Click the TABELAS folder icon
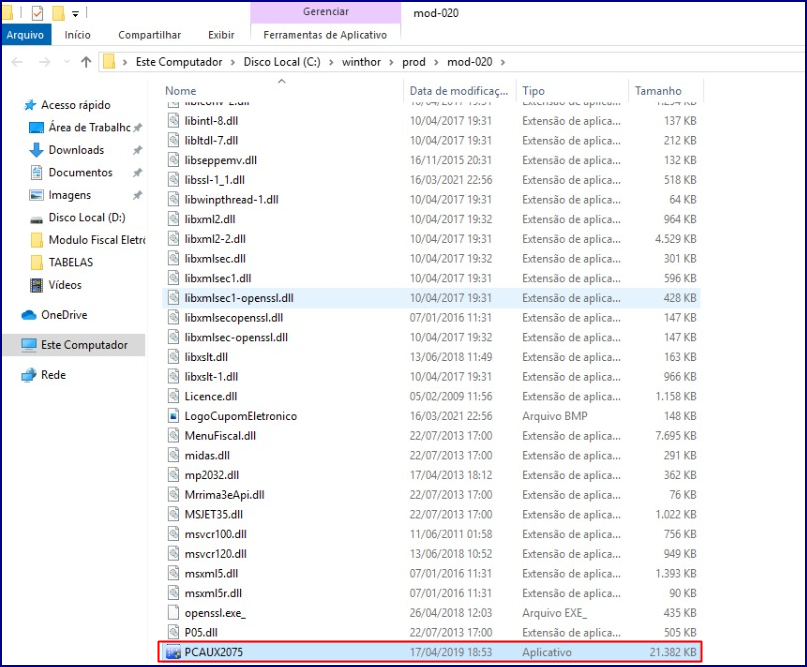This screenshot has width=807, height=667. [x=37, y=262]
